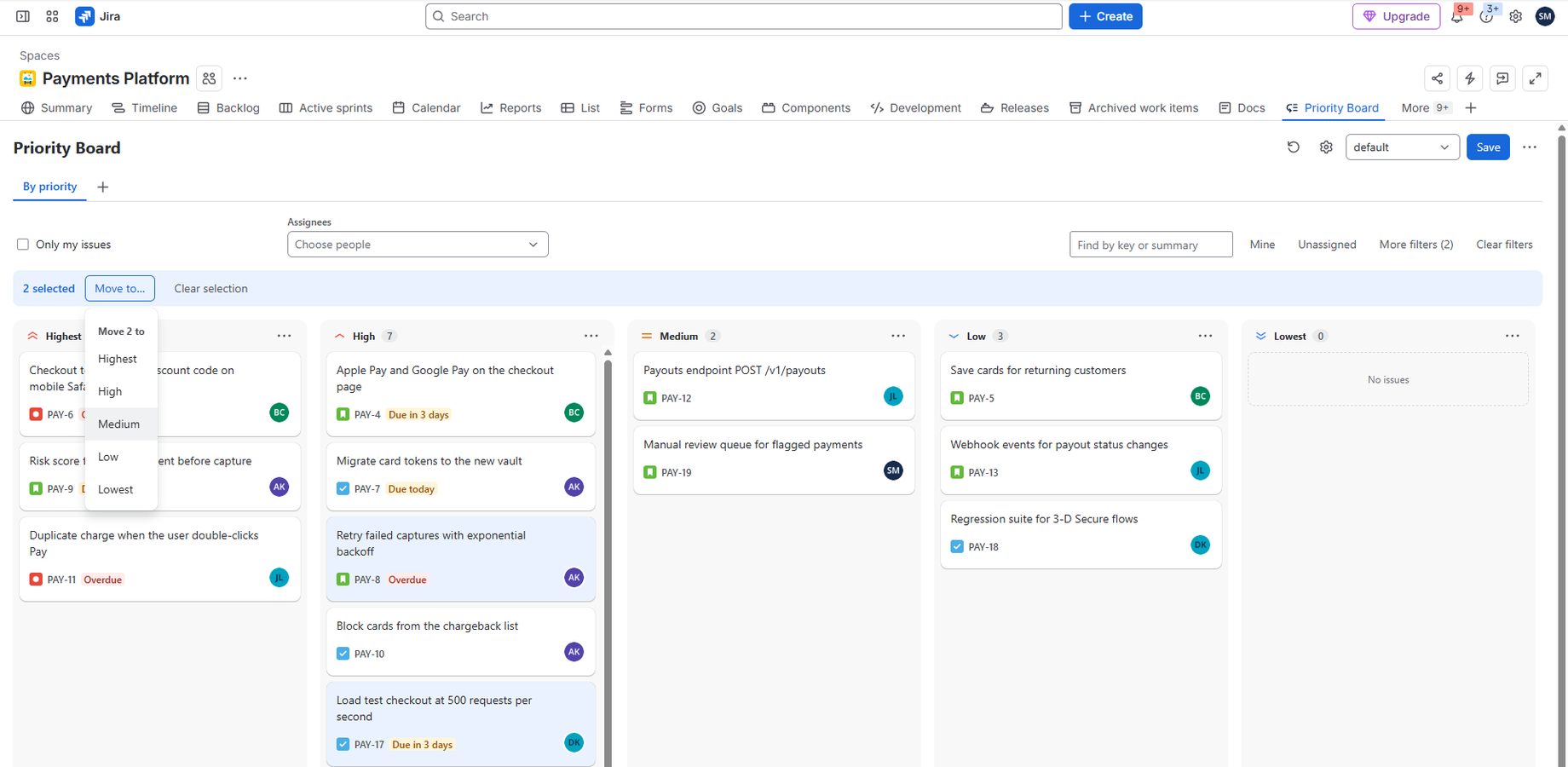Open the default view dropdown

click(1402, 147)
